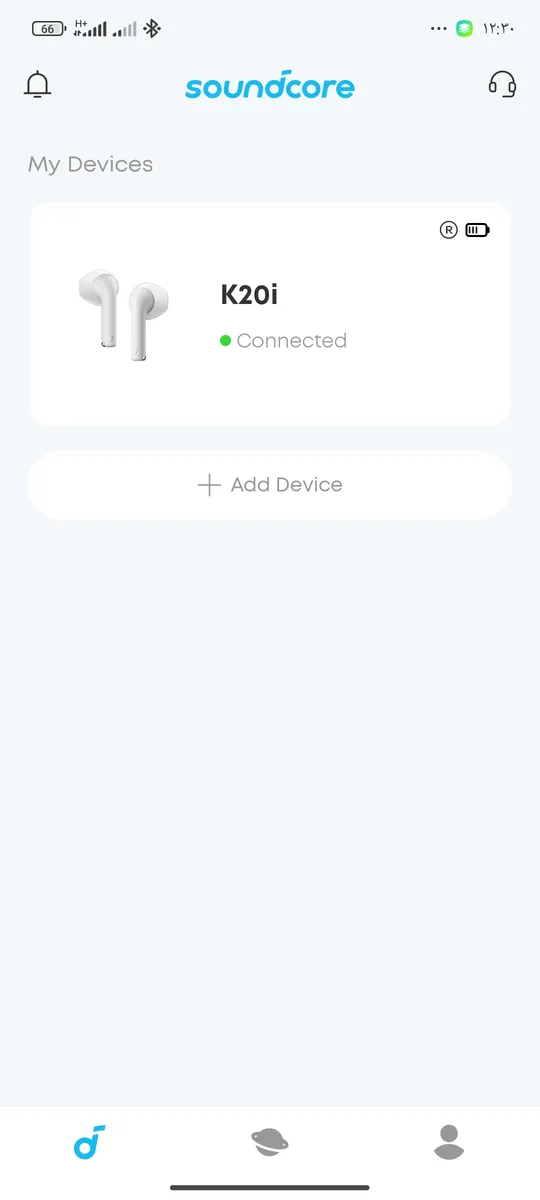Tap the Connected status text

[x=292, y=341]
